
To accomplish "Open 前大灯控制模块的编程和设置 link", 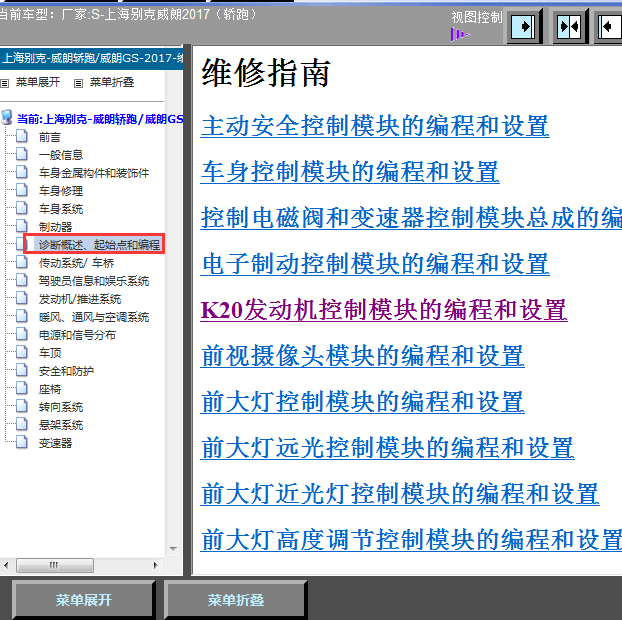I will point(363,402).
